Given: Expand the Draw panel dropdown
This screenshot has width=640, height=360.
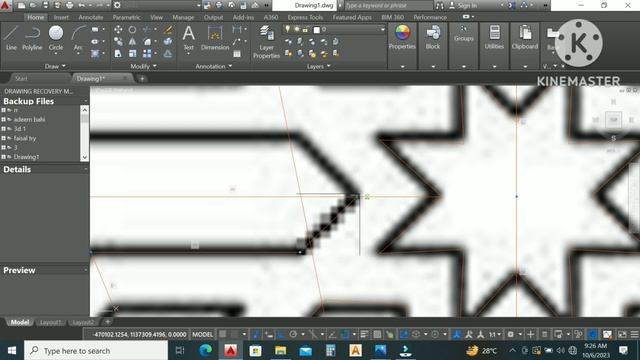Looking at the screenshot, I should coord(55,66).
